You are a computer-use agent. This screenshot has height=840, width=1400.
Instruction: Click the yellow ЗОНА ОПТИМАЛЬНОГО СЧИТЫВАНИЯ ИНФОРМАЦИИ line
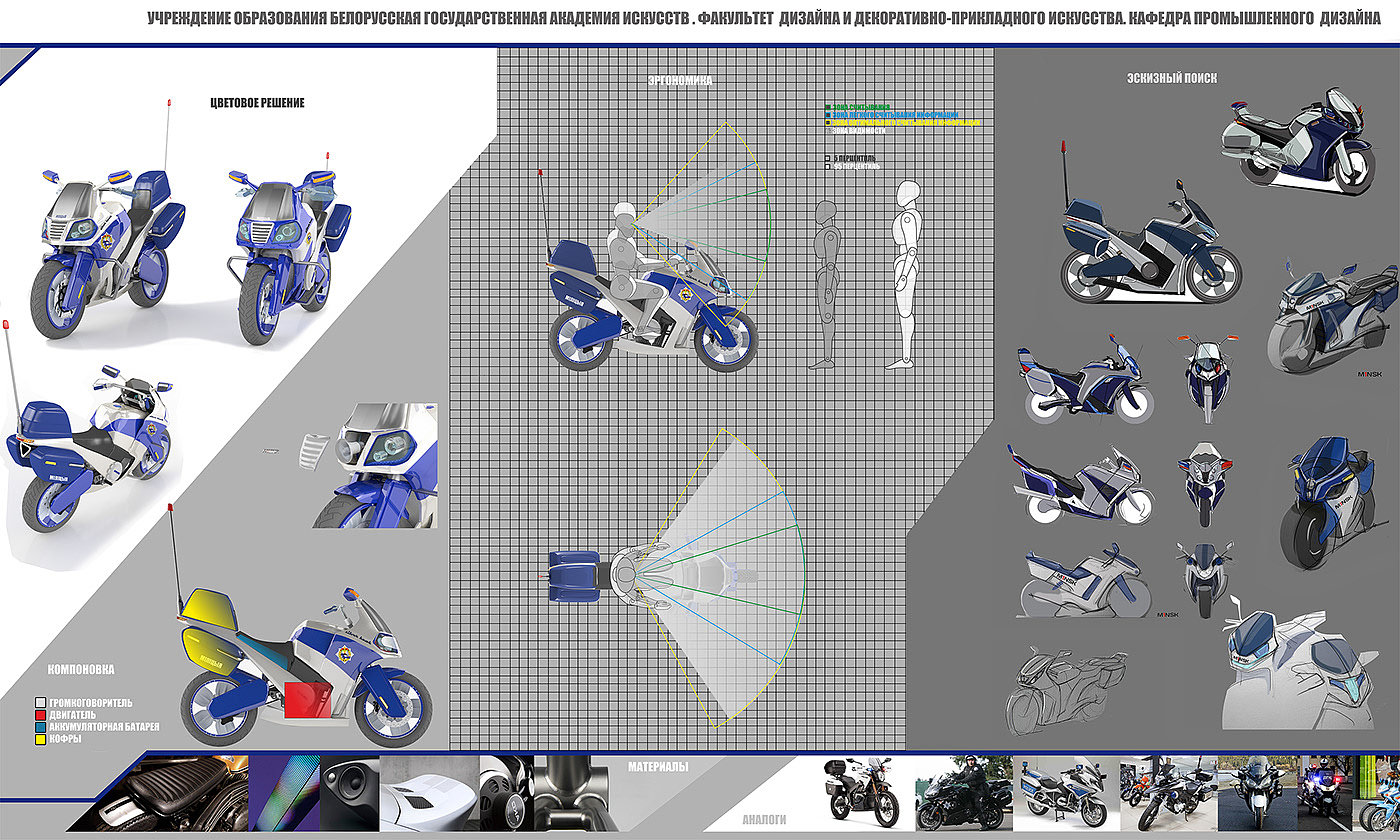[x=903, y=122]
